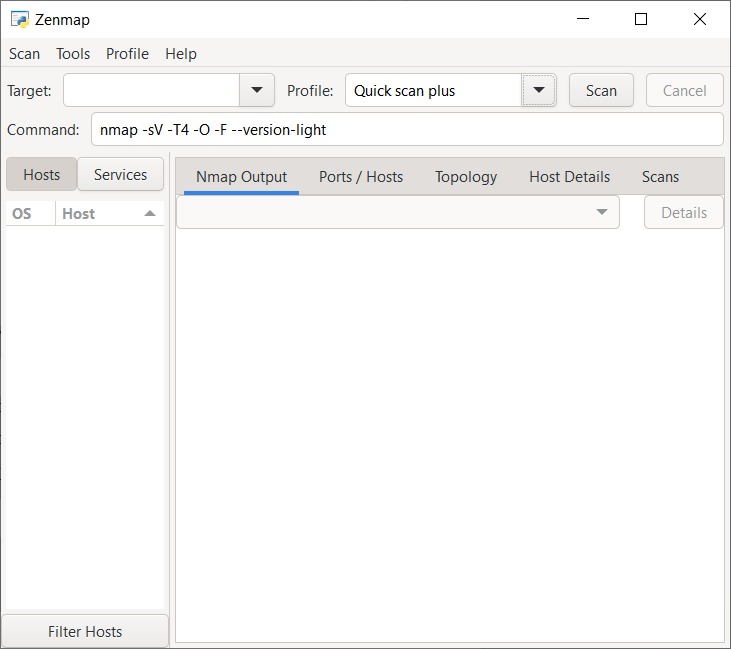Image resolution: width=731 pixels, height=649 pixels.
Task: Switch to the Nmap Output tab
Action: [x=241, y=177]
